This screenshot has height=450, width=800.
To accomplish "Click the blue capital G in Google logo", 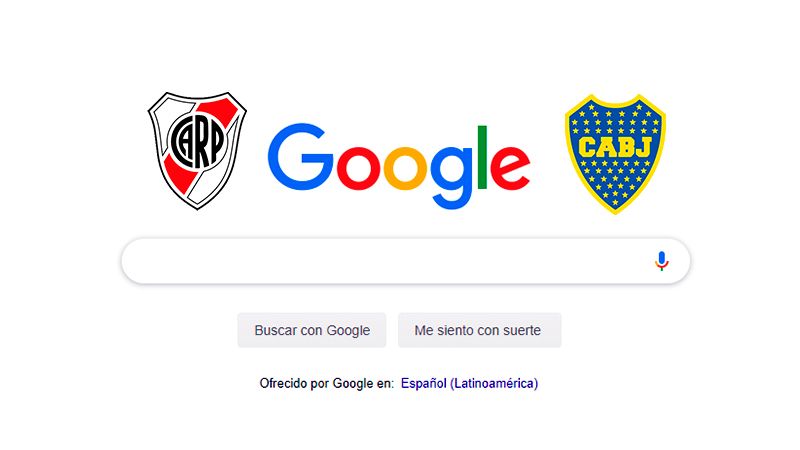I will click(x=301, y=157).
